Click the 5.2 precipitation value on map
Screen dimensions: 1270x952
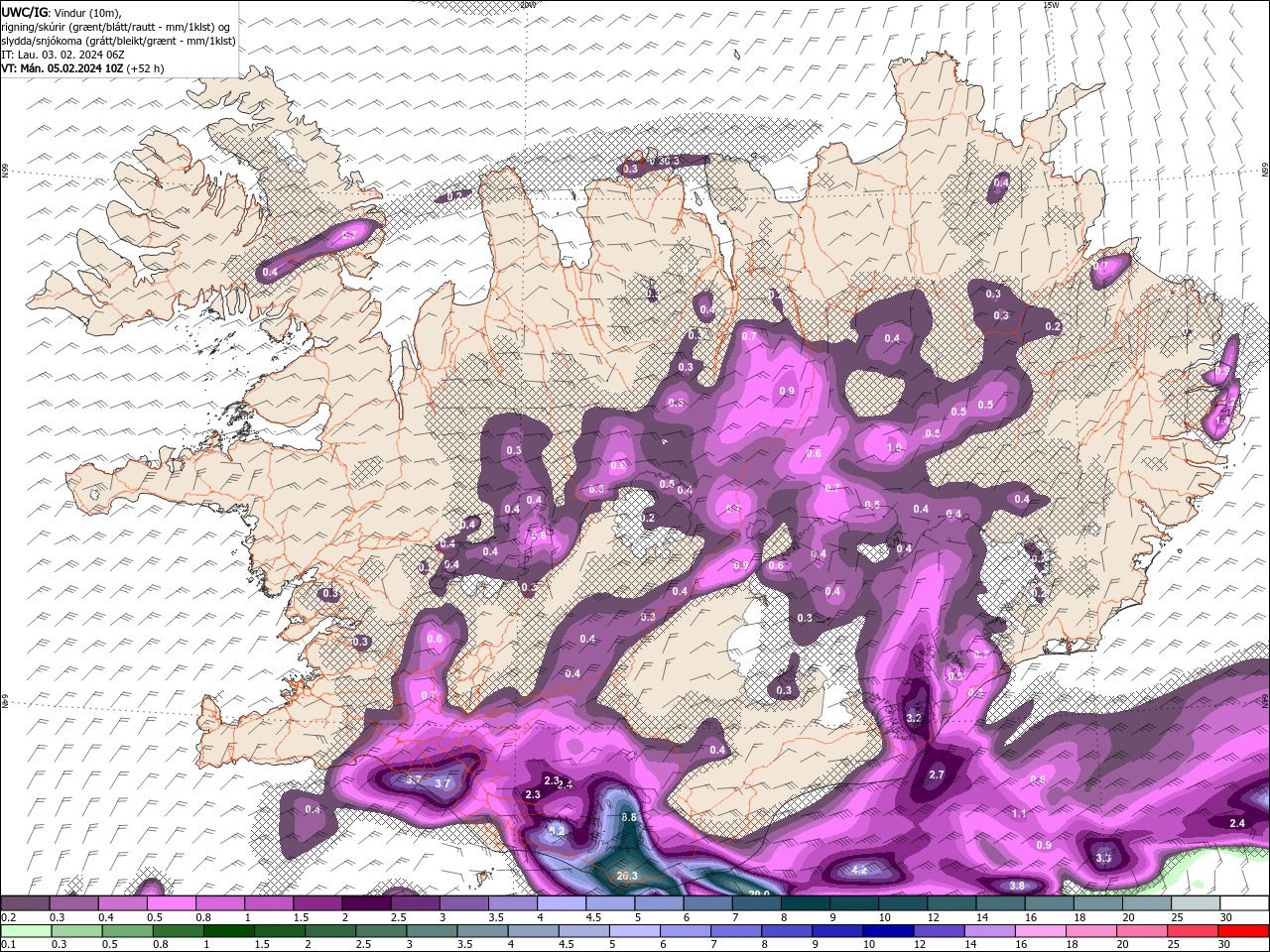(556, 831)
